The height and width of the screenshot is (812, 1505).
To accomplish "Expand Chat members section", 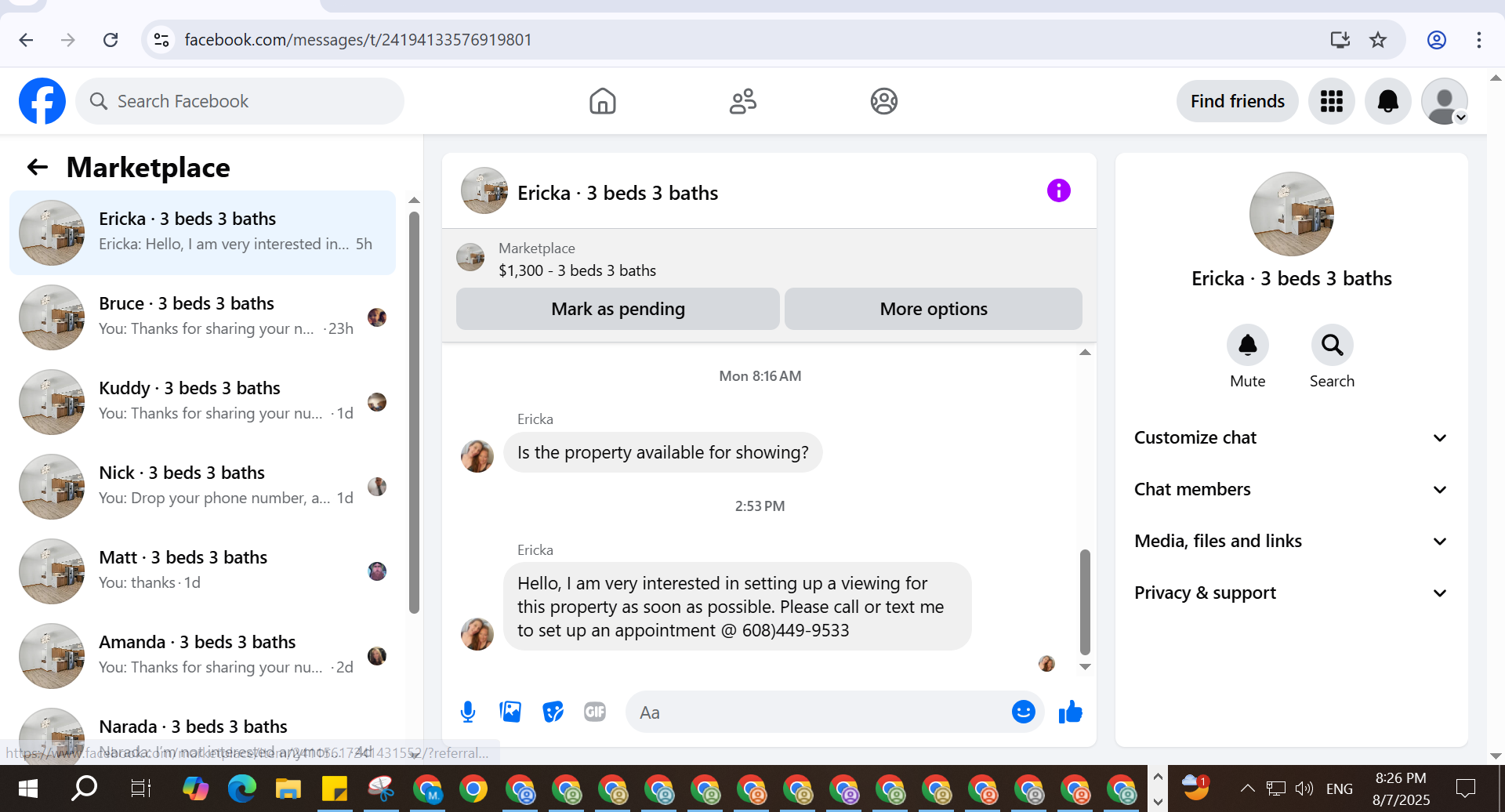I will pyautogui.click(x=1291, y=489).
